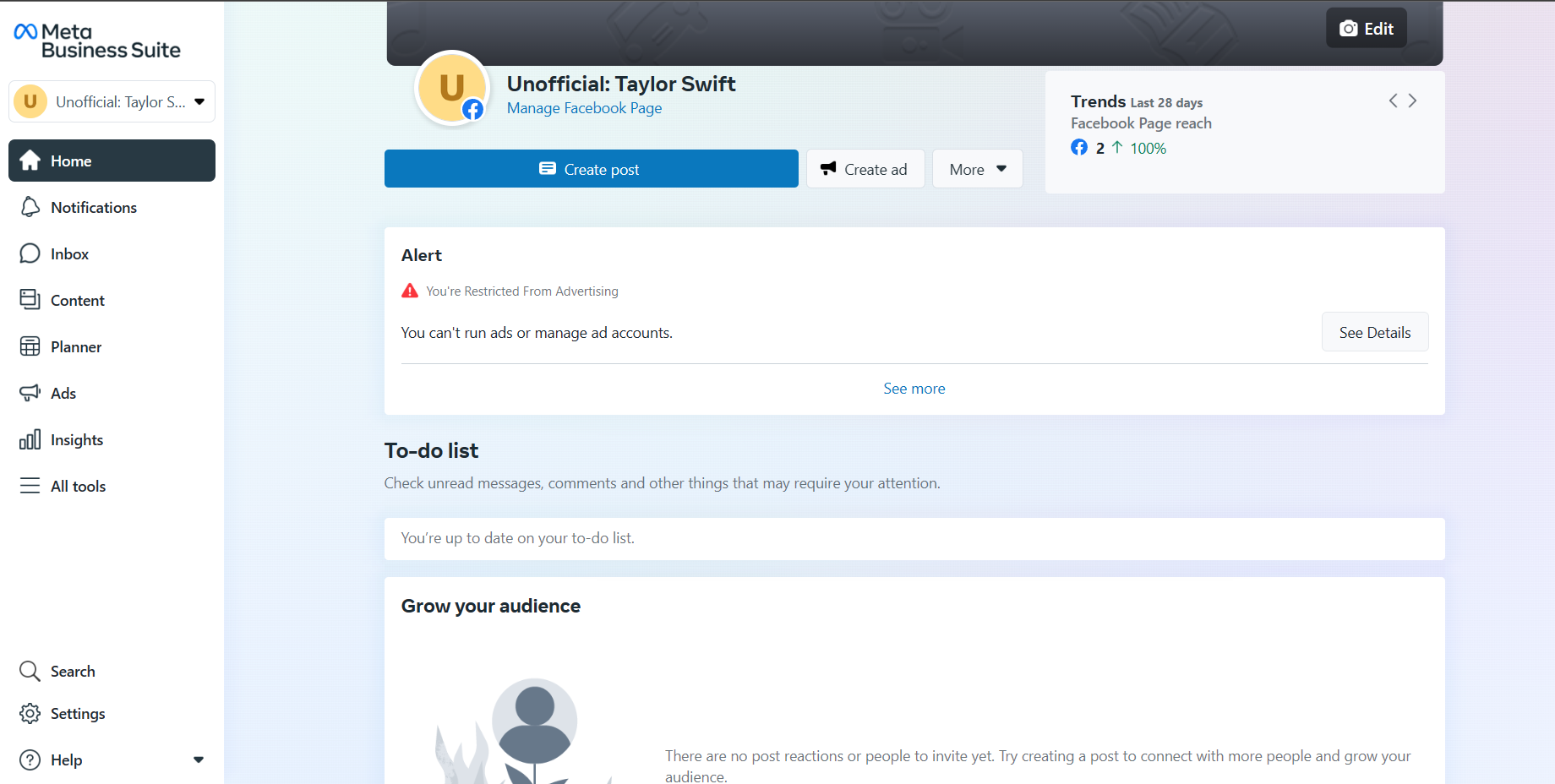Click the Inbox speech bubble icon
This screenshot has height=784, width=1555.
click(x=30, y=253)
